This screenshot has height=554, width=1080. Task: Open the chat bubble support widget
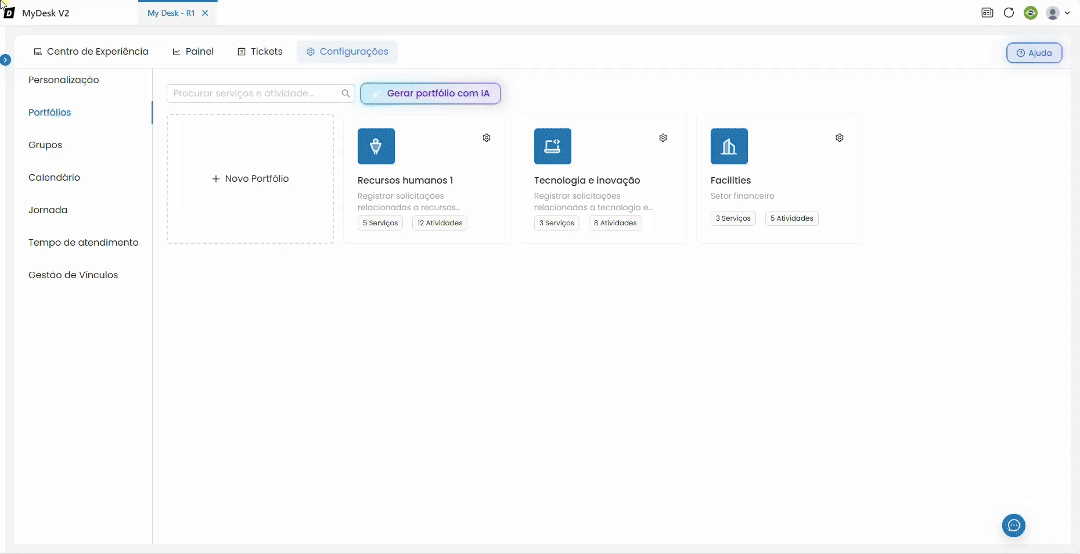[x=1013, y=525]
